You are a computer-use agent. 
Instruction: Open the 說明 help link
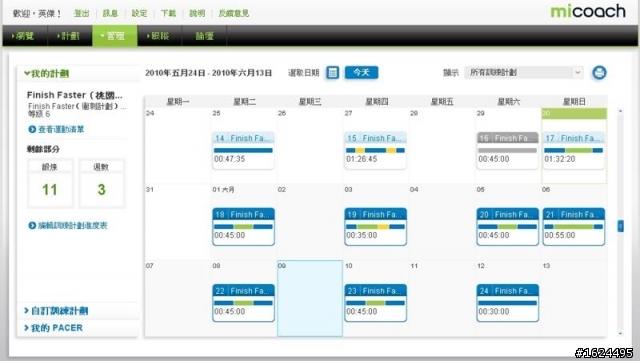197,13
